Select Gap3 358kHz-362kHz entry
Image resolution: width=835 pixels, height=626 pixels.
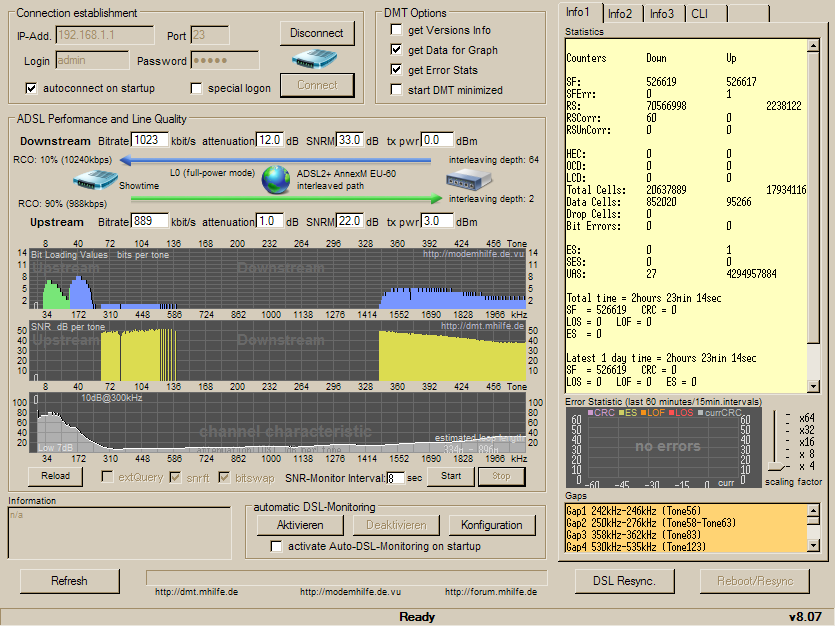point(686,534)
